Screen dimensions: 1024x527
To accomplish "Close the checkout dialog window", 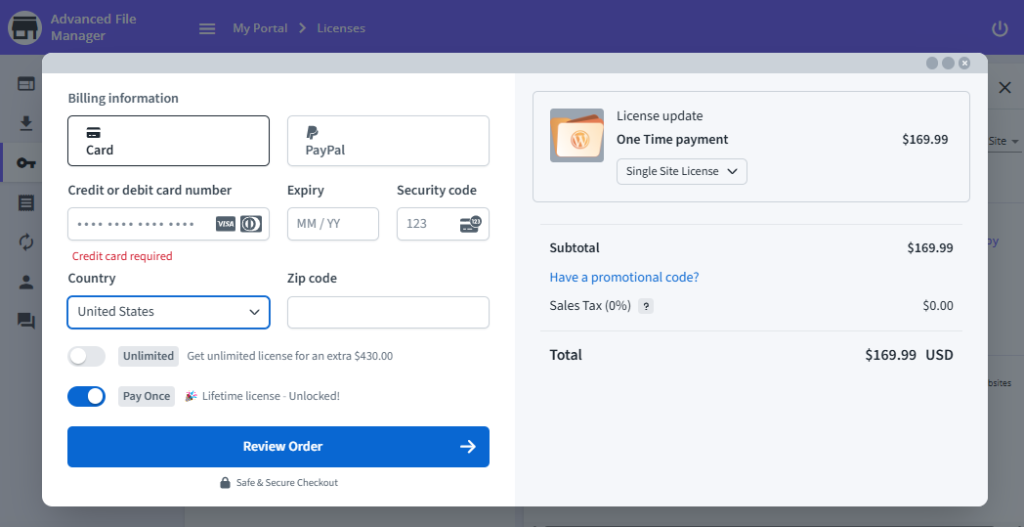I will (964, 63).
